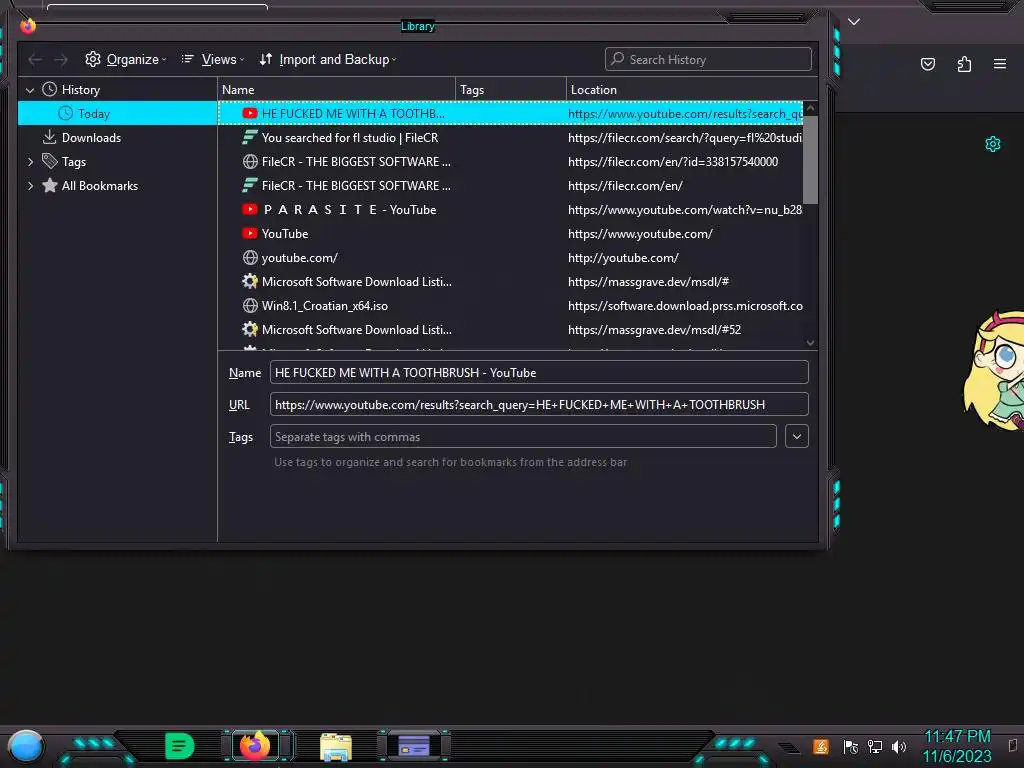Expand the Tags tree node

tap(30, 161)
